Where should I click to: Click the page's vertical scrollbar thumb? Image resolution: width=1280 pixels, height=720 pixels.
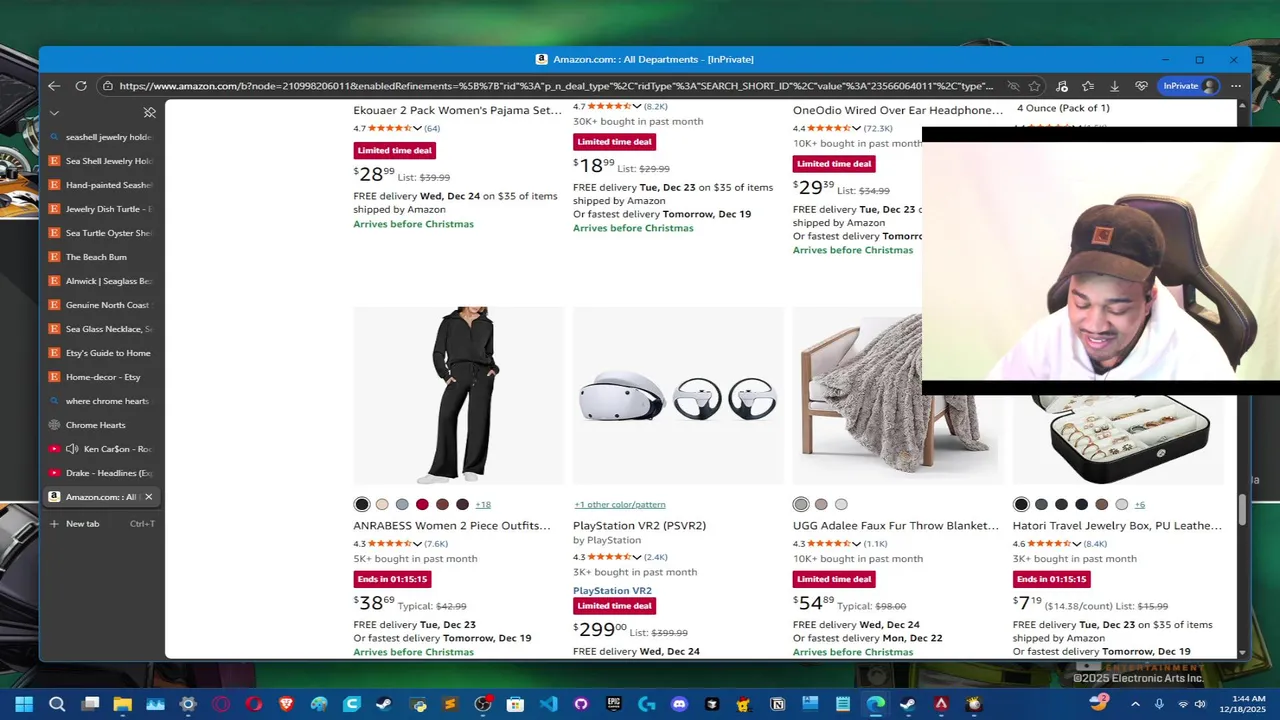[x=1243, y=509]
